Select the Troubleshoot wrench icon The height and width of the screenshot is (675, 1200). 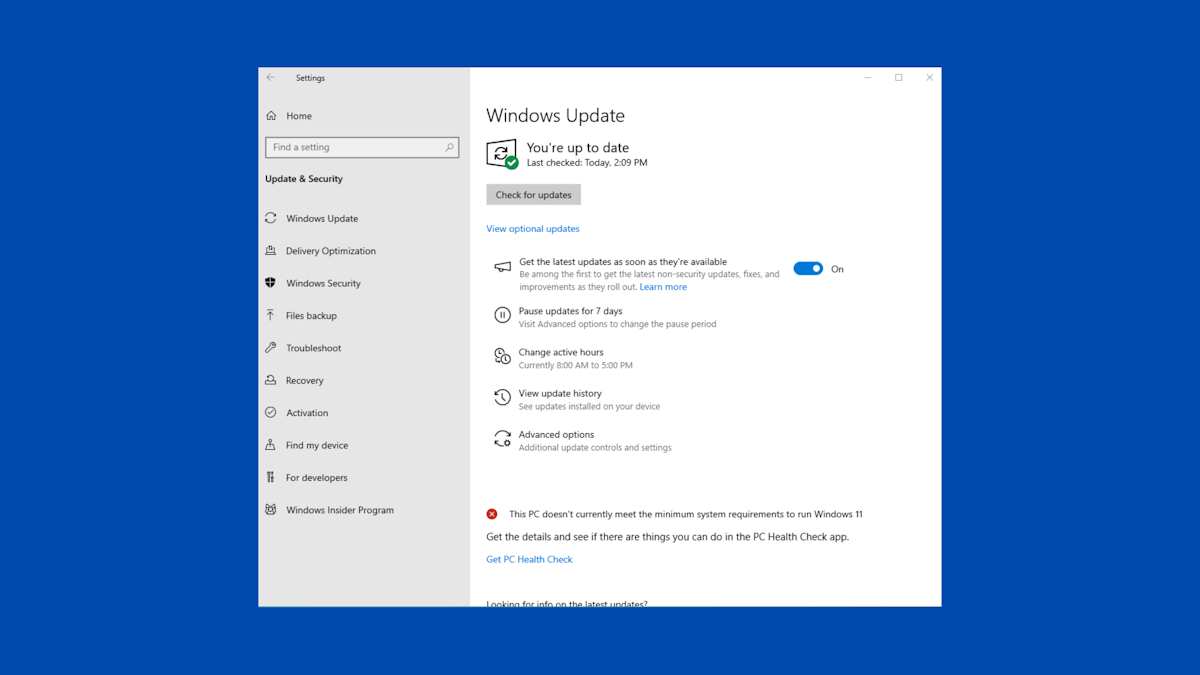click(x=271, y=347)
